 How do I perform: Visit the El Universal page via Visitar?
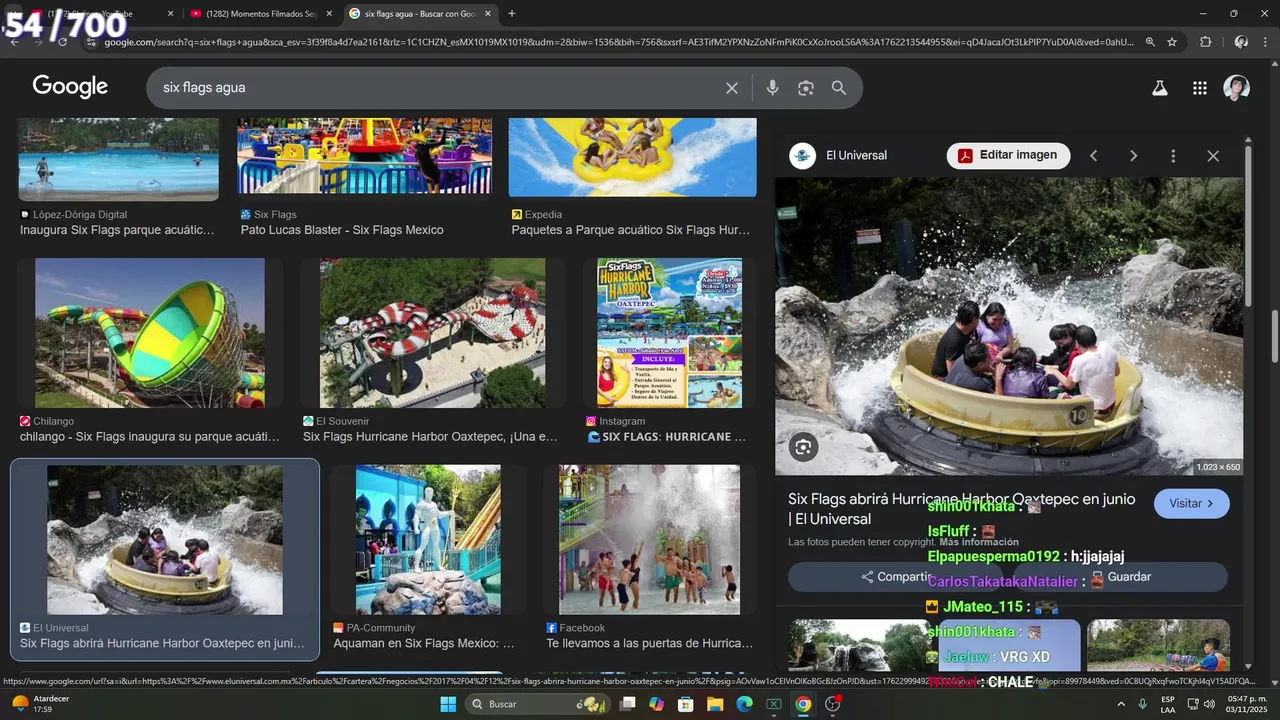pyautogui.click(x=1191, y=503)
